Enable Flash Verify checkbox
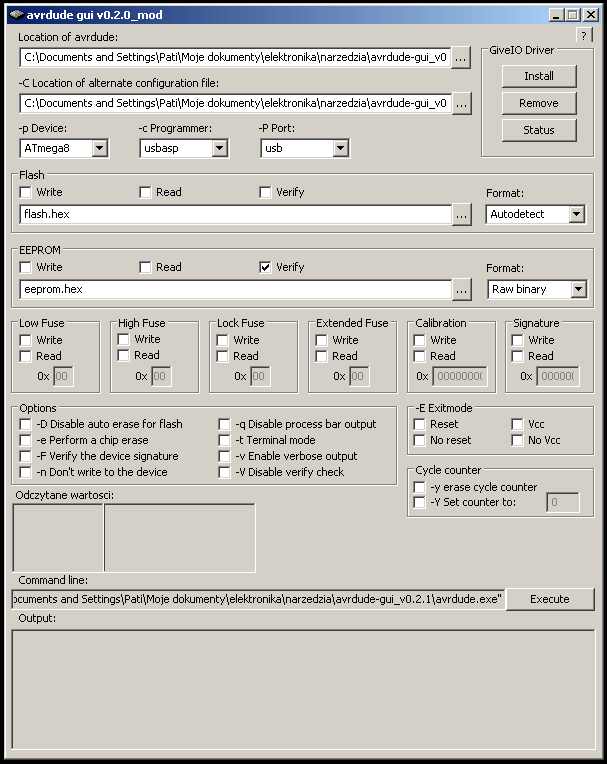 266,192
